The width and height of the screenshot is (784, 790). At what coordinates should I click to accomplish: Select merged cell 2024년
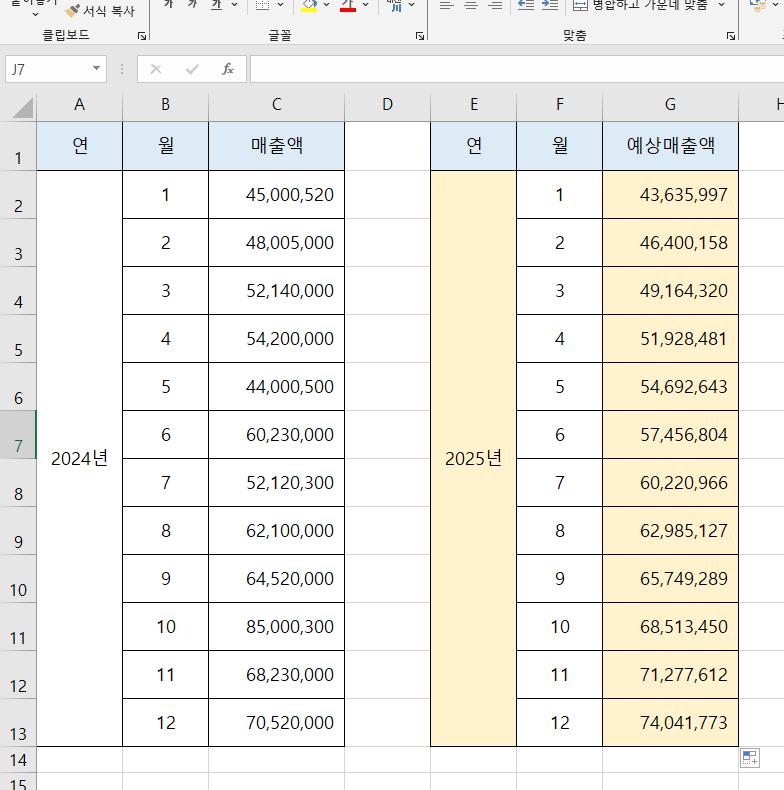80,458
